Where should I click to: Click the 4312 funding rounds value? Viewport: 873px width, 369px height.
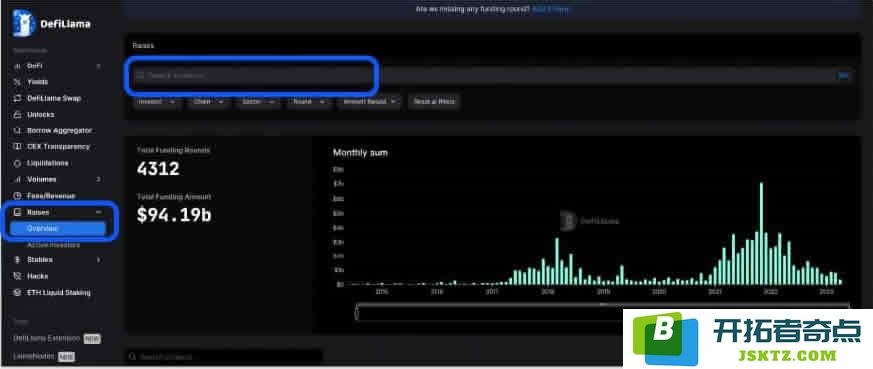(158, 169)
